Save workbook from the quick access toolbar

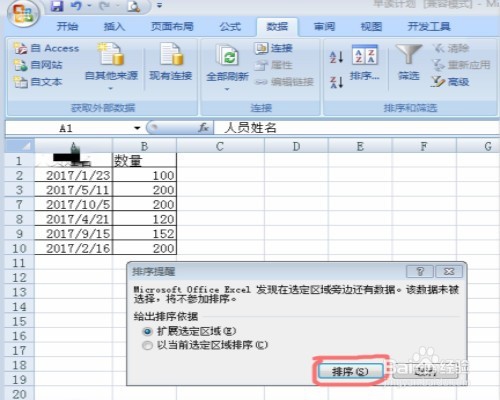[x=57, y=6]
